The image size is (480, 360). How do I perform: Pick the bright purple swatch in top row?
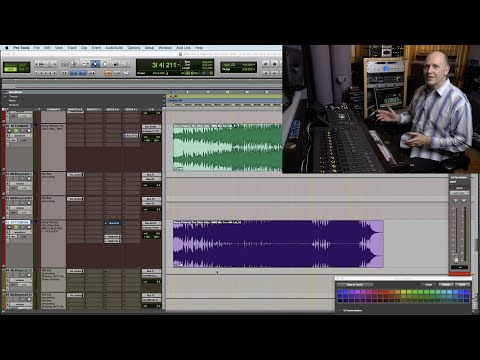pos(357,292)
